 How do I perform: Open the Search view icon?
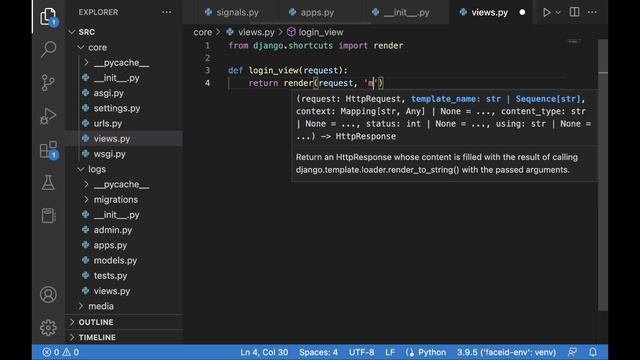(x=48, y=49)
